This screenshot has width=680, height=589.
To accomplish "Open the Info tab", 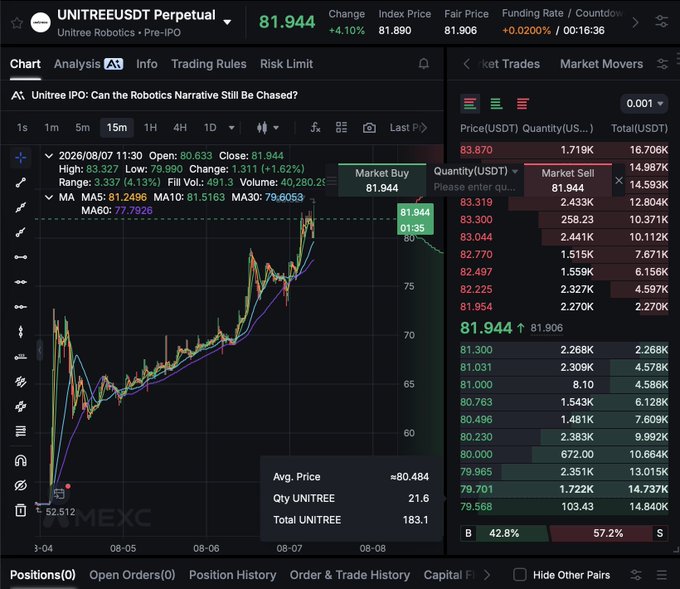I will click(147, 64).
